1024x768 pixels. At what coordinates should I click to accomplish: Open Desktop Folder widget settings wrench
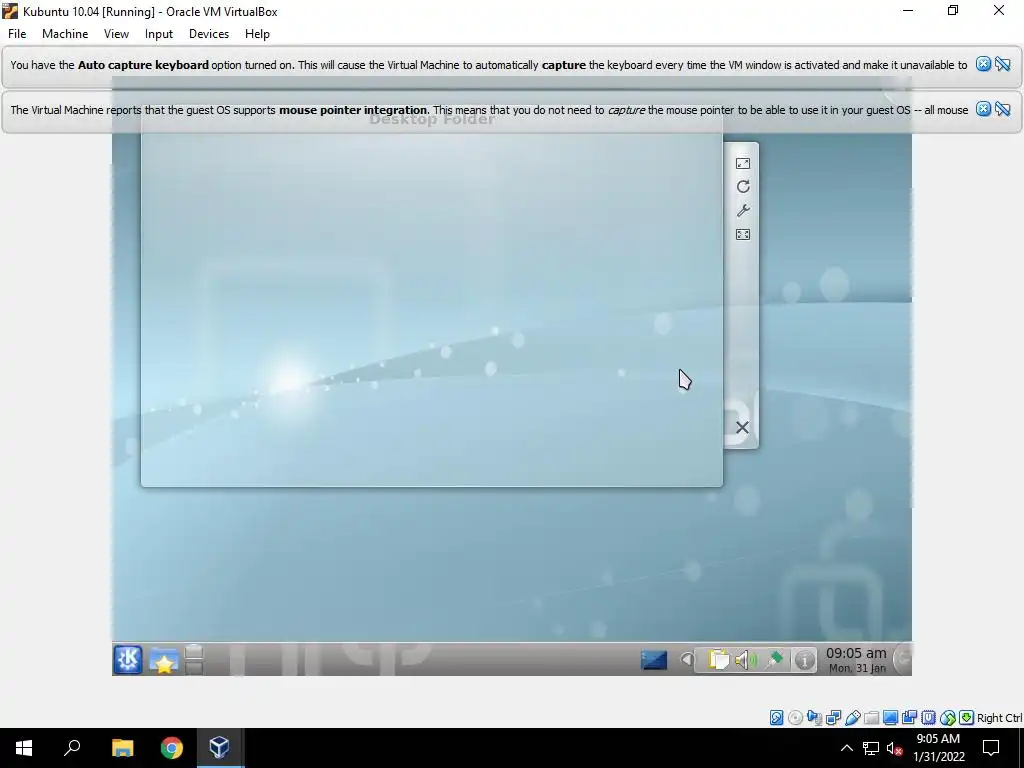743,210
